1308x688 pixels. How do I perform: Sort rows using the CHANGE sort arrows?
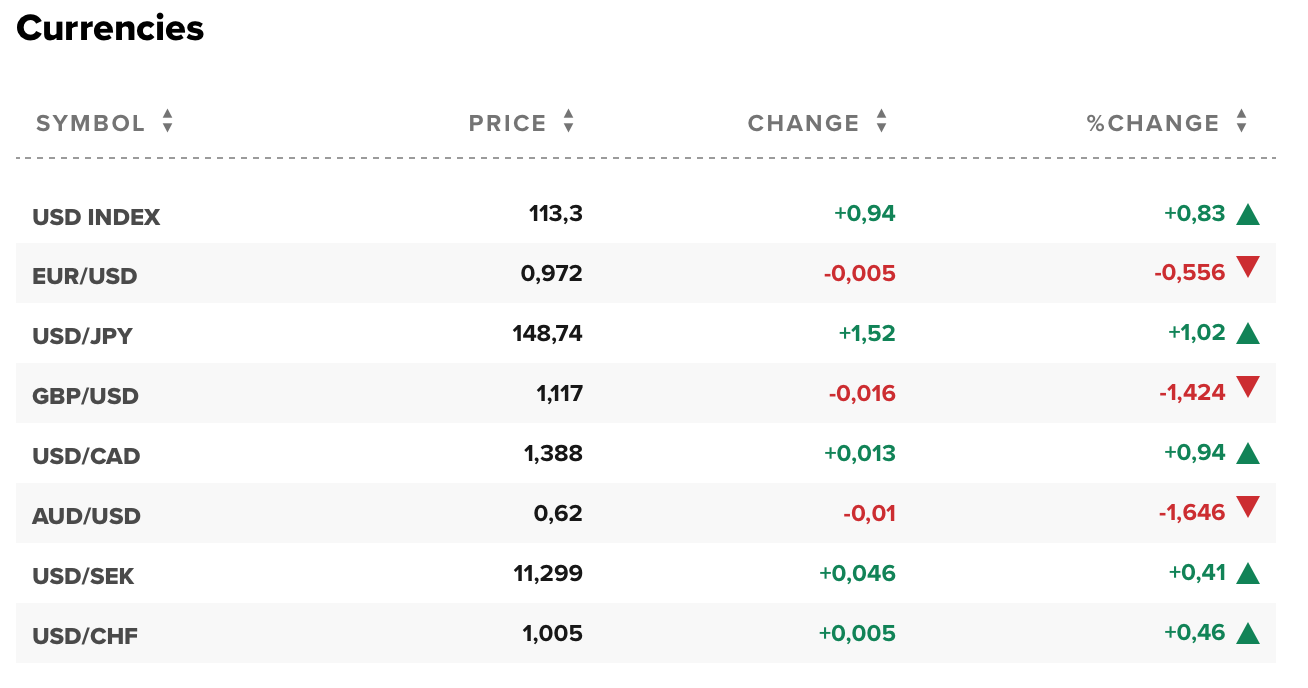pyautogui.click(x=881, y=122)
